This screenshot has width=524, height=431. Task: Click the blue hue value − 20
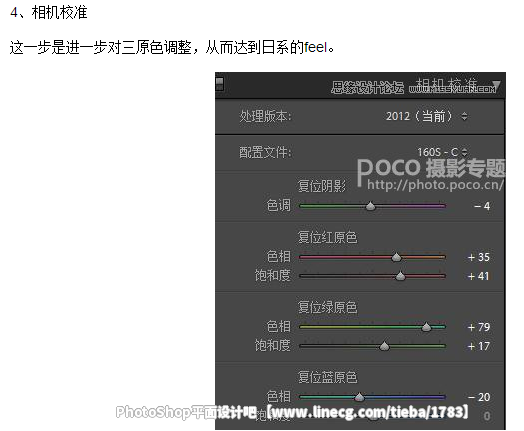coord(479,397)
